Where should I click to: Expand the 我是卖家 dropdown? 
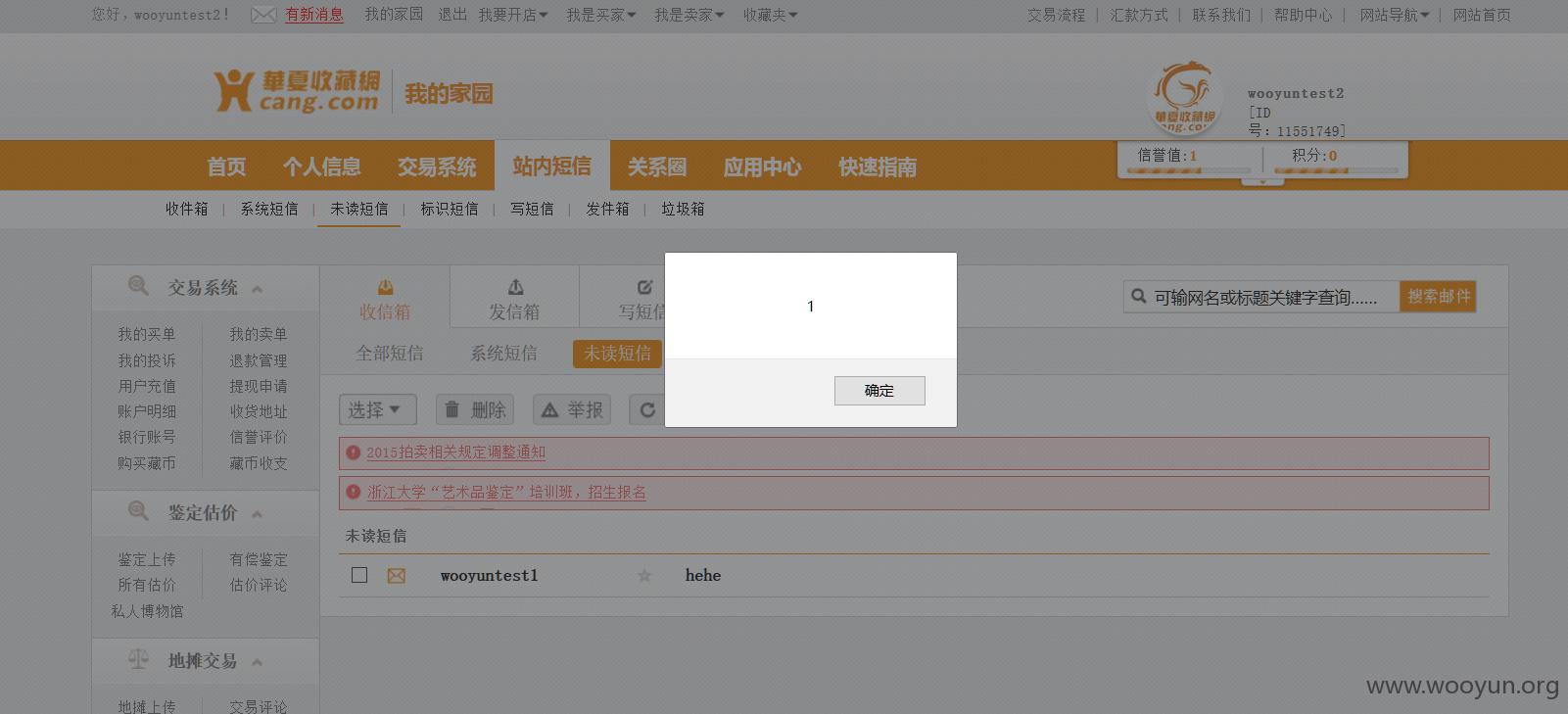(689, 15)
